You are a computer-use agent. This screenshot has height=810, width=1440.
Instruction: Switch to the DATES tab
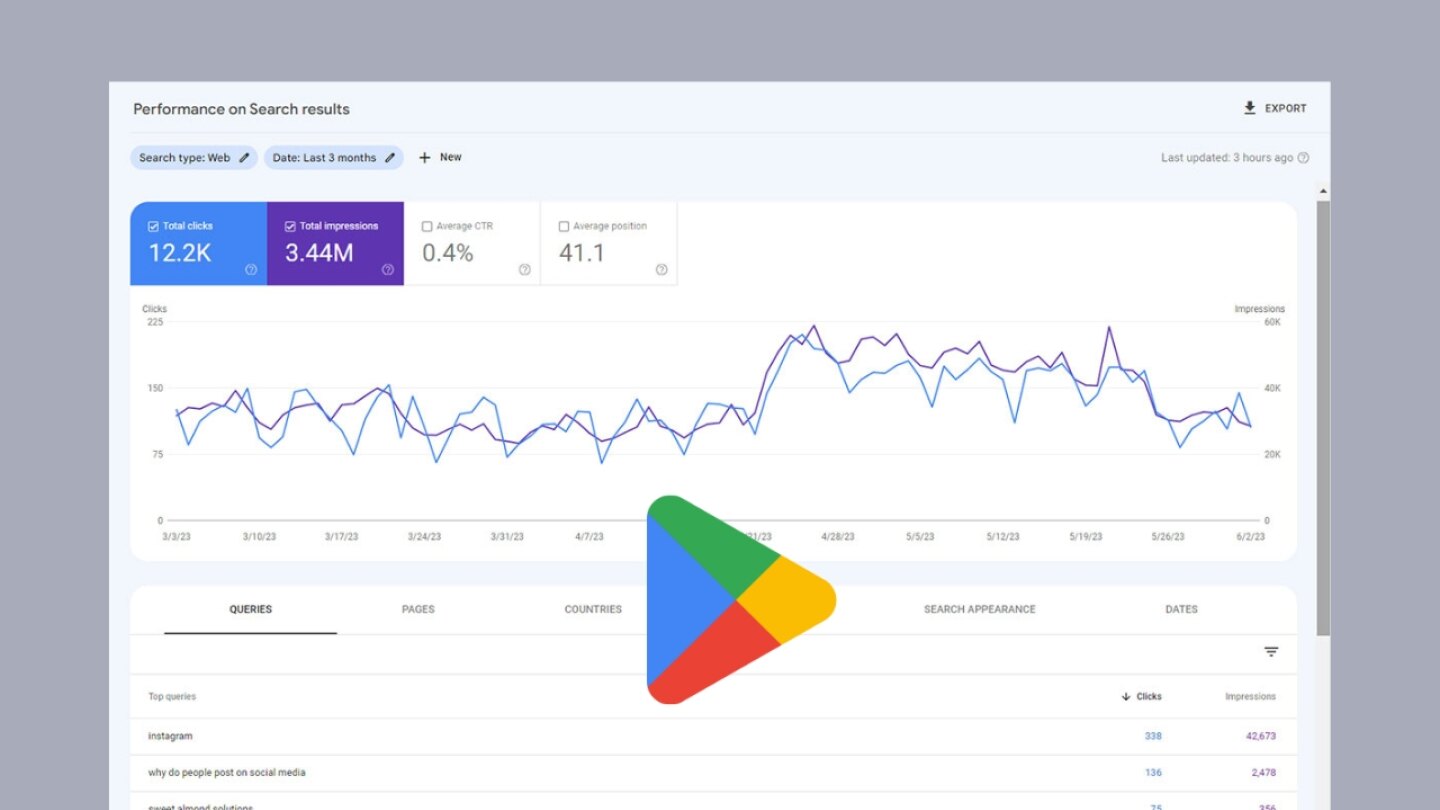(1181, 609)
